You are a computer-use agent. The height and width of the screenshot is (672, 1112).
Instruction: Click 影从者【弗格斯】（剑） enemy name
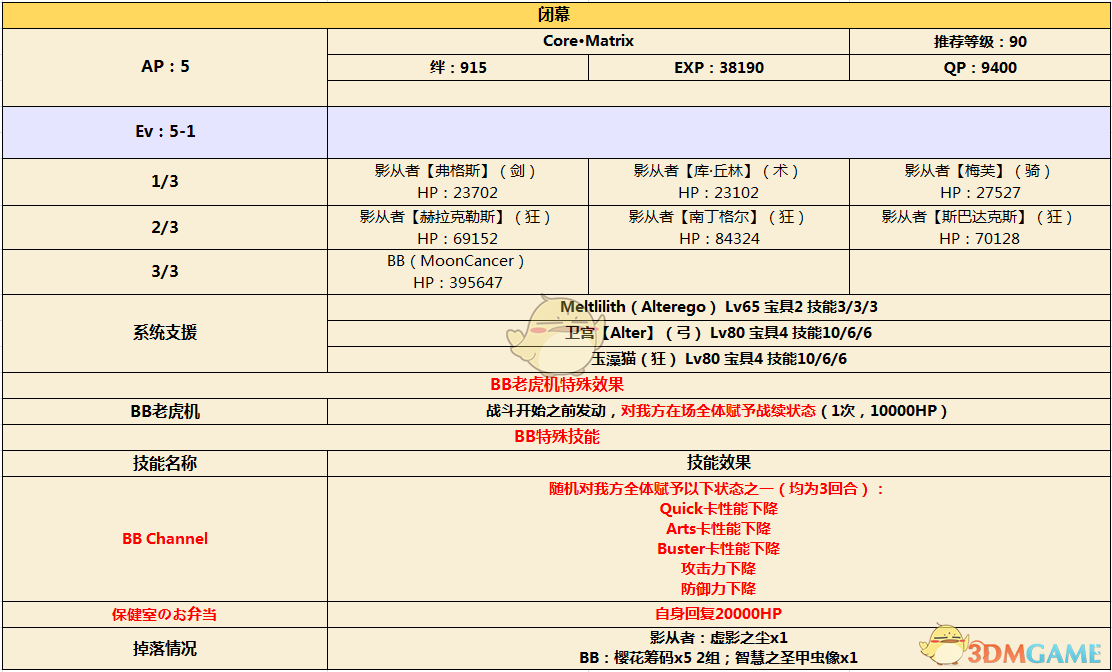(x=457, y=171)
